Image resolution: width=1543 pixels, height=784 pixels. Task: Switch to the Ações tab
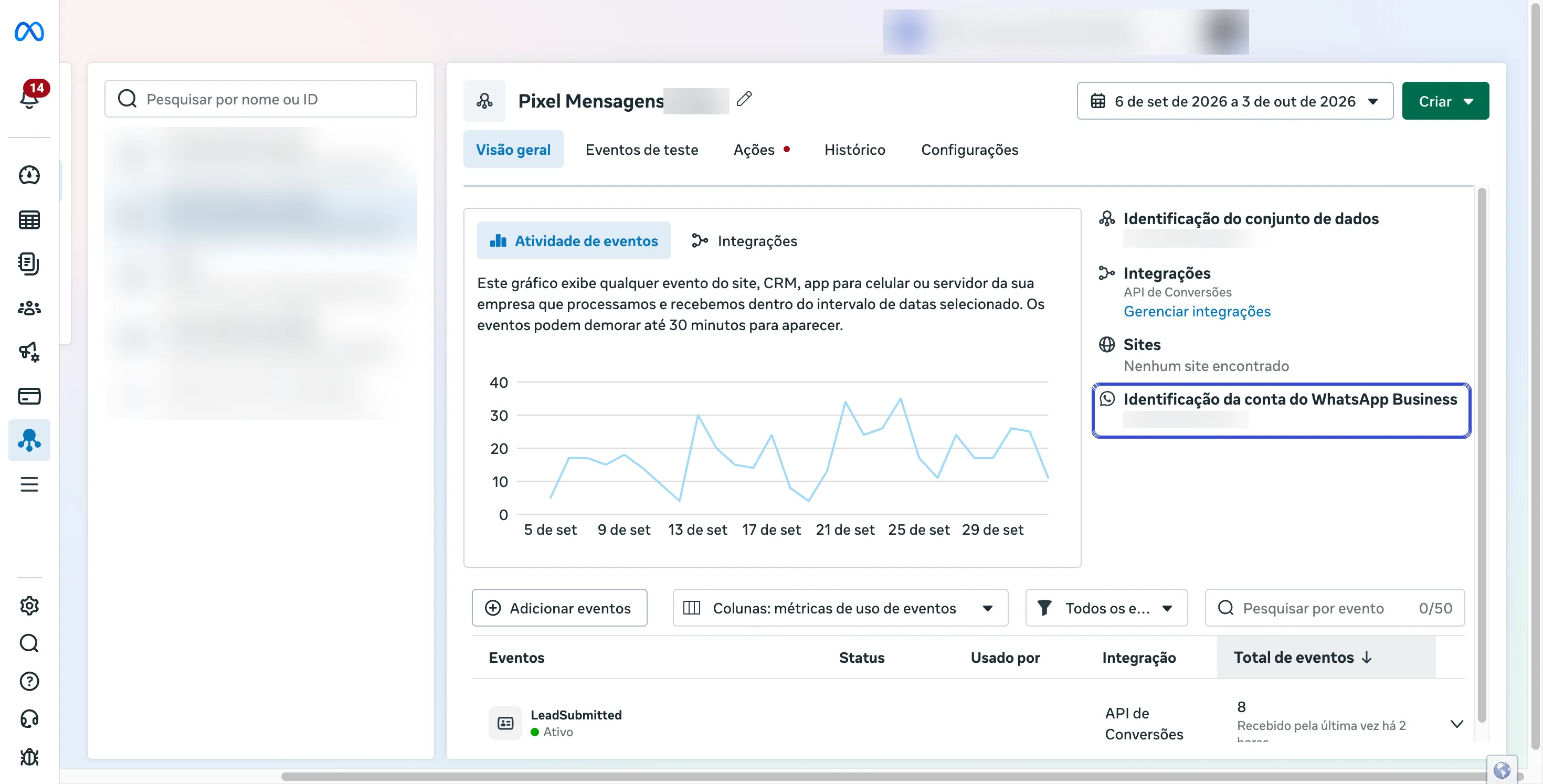(762, 149)
